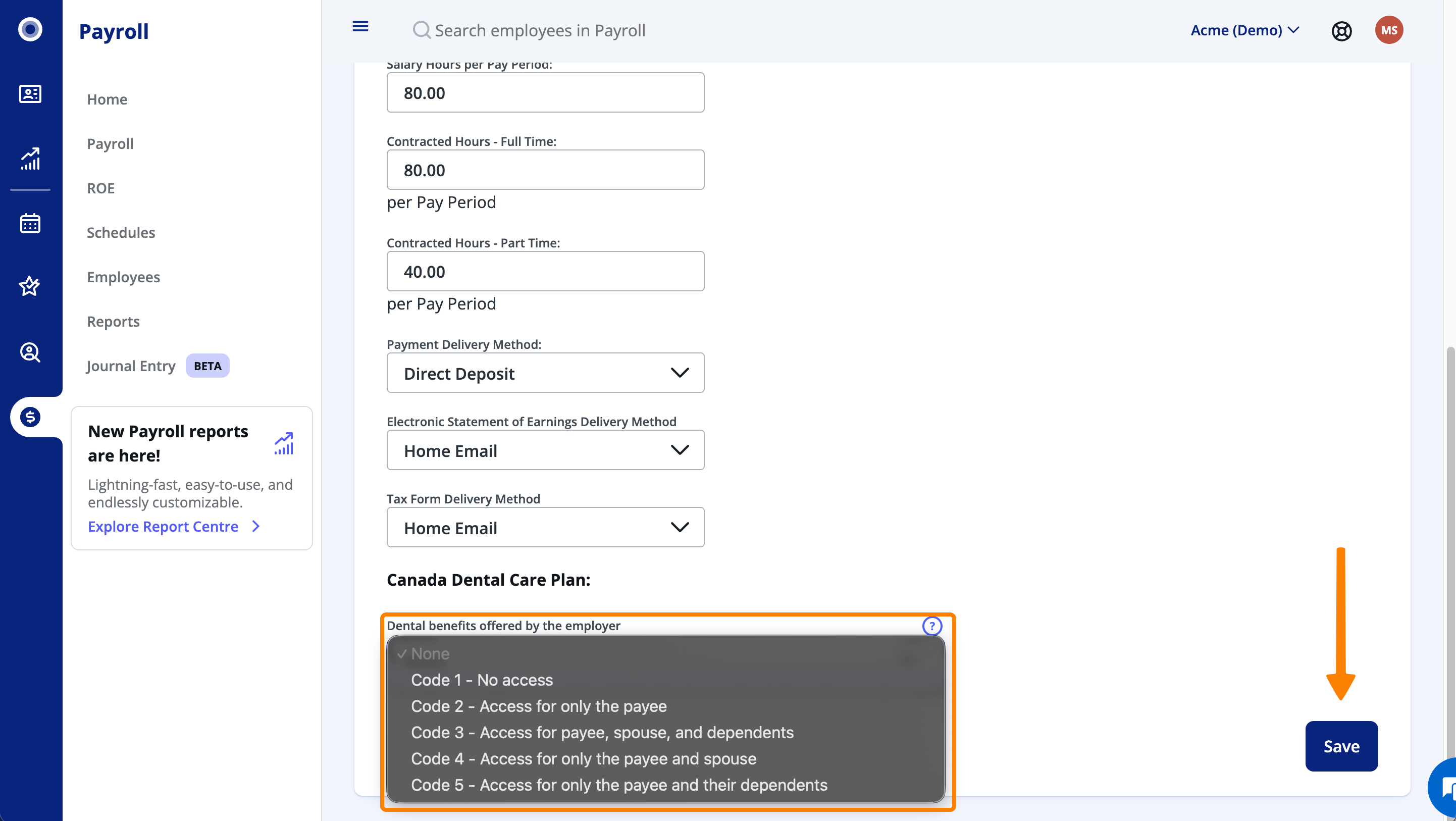Click the Contracted Hours Part Time field
1456x821 pixels.
click(x=545, y=272)
